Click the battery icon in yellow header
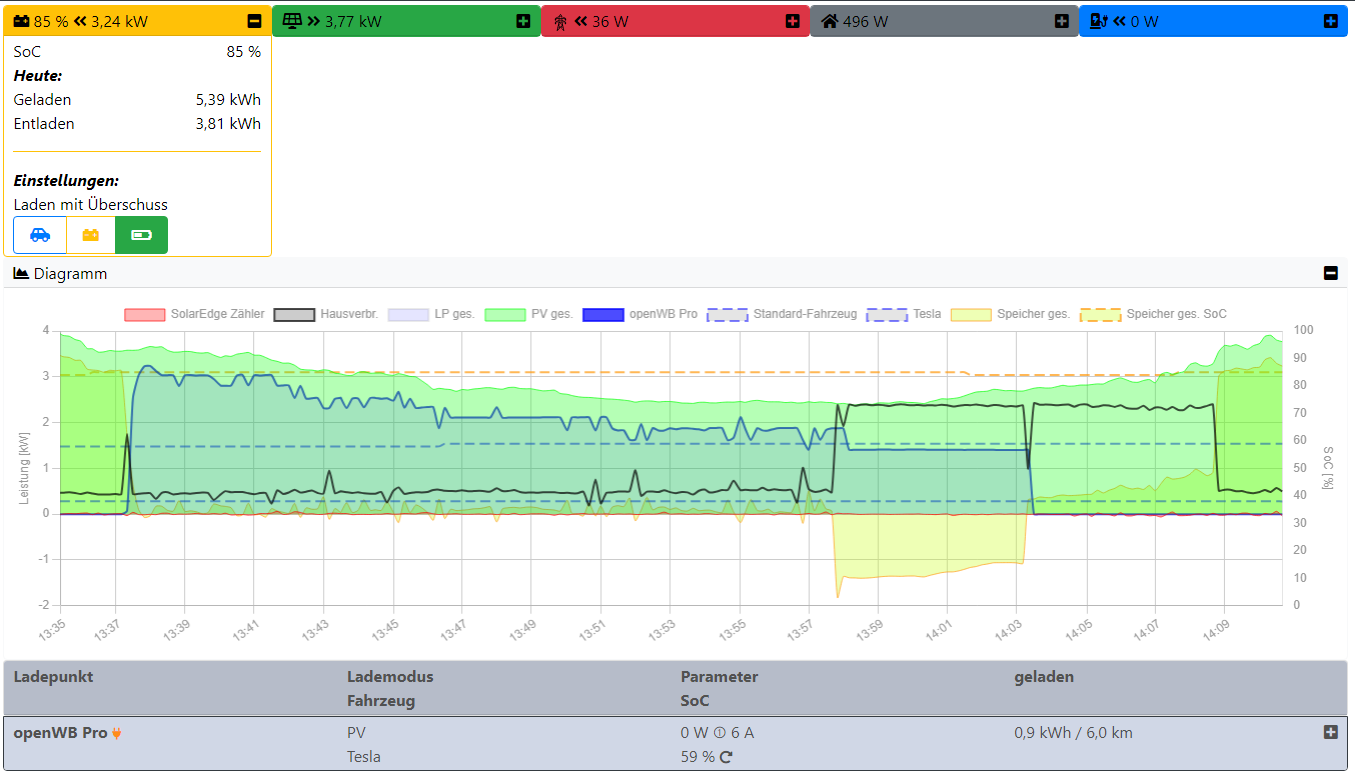1355x776 pixels. point(22,21)
